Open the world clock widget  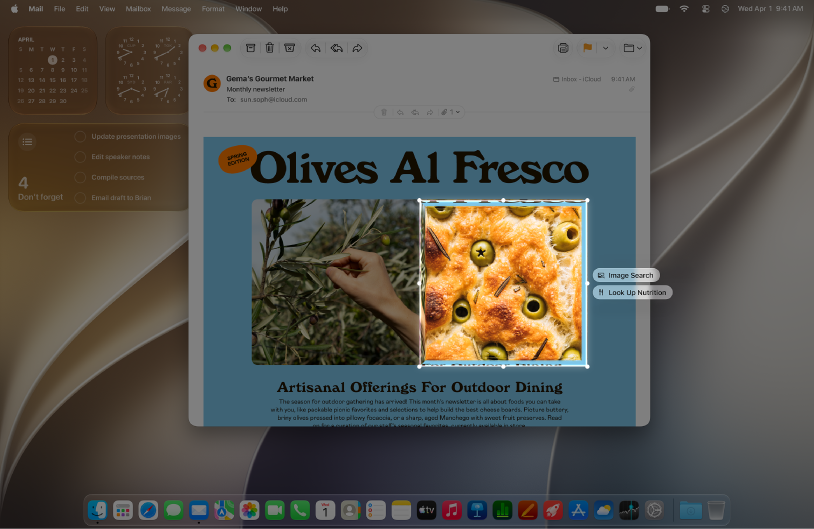tap(149, 70)
